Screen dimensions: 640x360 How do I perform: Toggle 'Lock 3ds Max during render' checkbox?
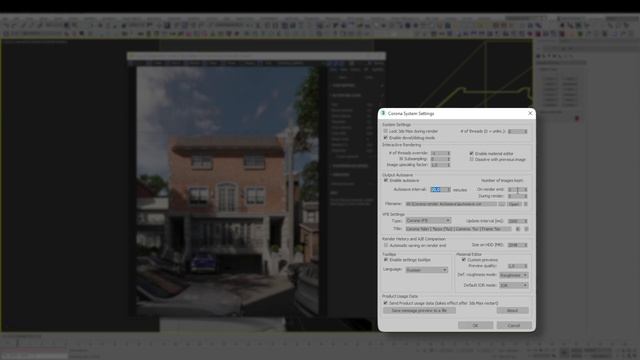pos(386,131)
